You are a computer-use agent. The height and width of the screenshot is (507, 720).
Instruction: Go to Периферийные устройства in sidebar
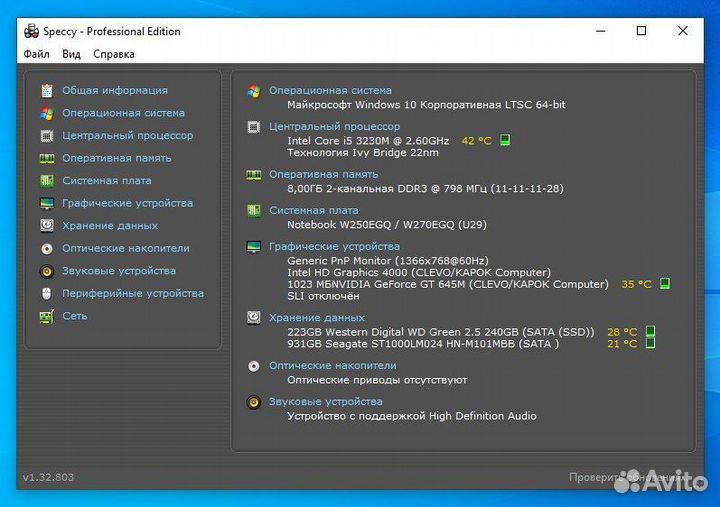click(x=133, y=293)
